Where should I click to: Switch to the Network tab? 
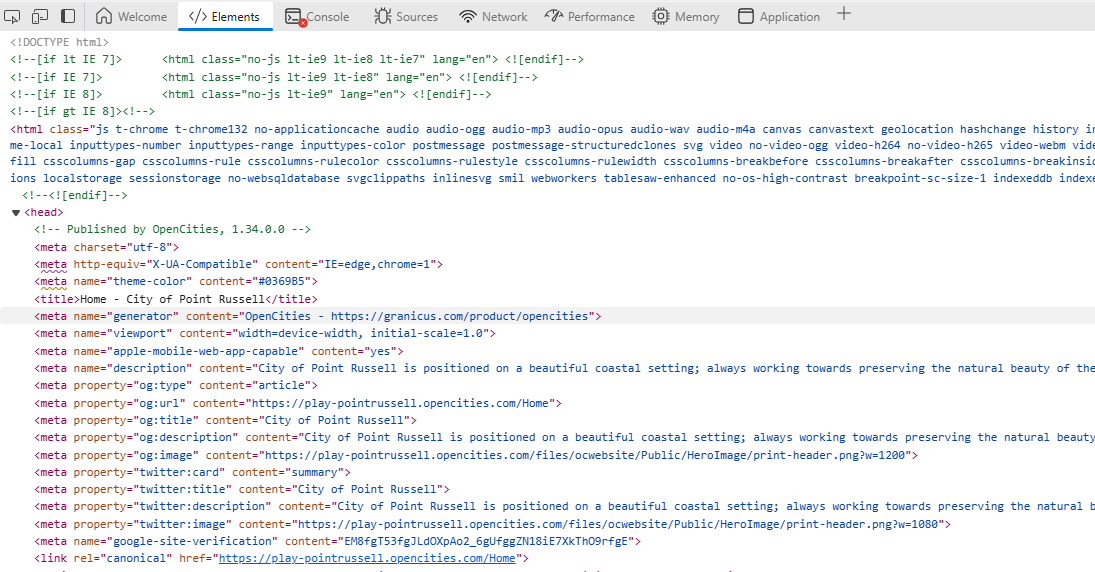coord(493,16)
